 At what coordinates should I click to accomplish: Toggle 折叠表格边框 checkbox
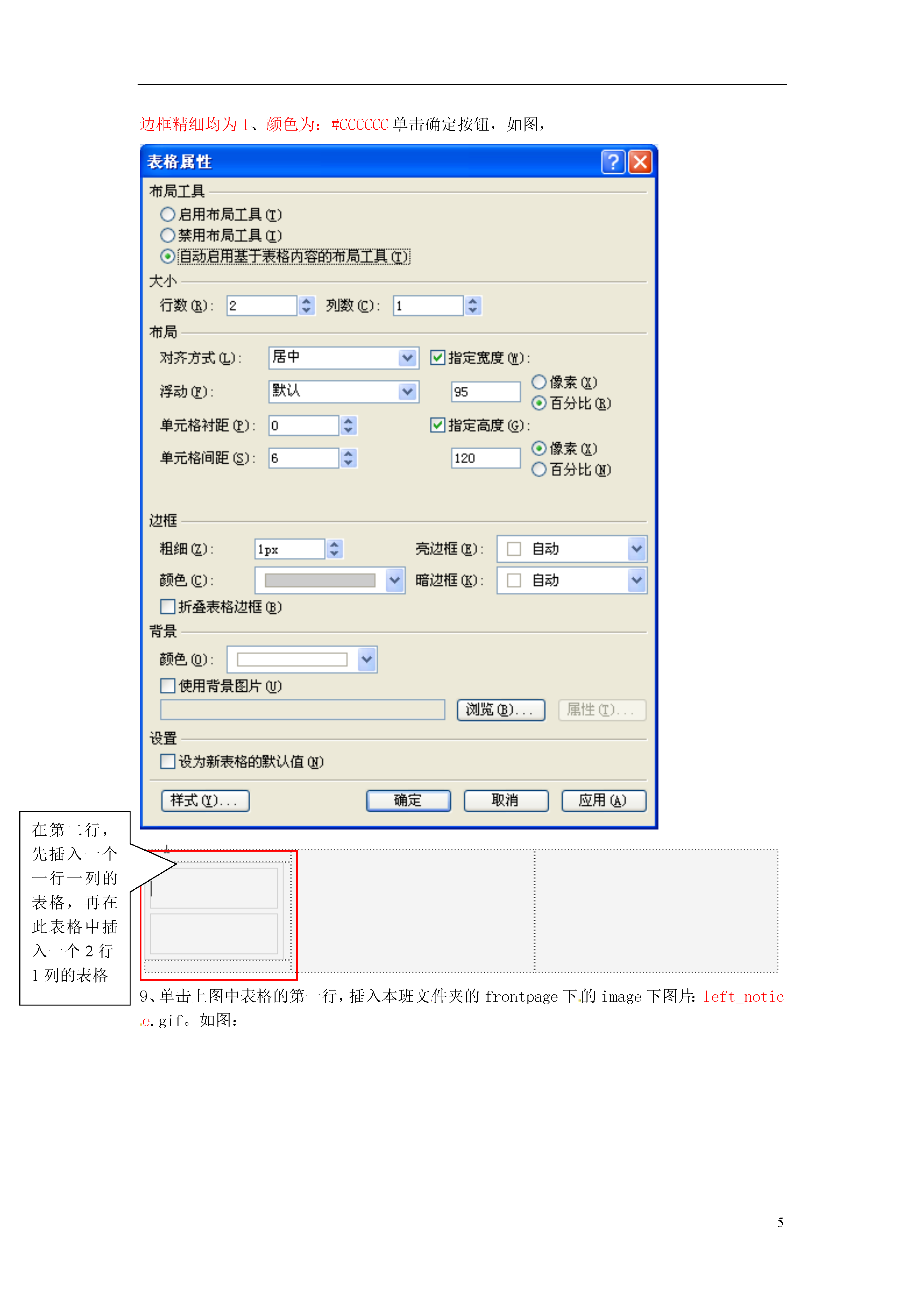pos(167,607)
